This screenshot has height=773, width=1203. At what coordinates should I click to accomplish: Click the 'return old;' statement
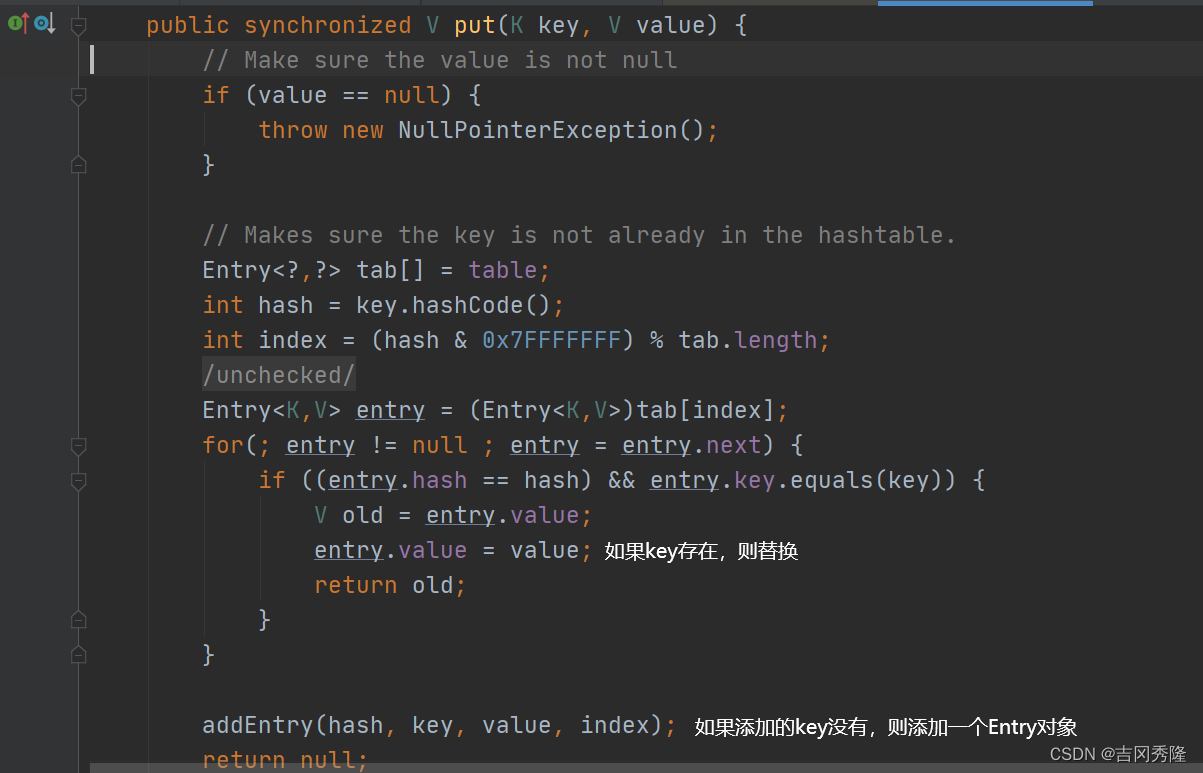coord(391,585)
